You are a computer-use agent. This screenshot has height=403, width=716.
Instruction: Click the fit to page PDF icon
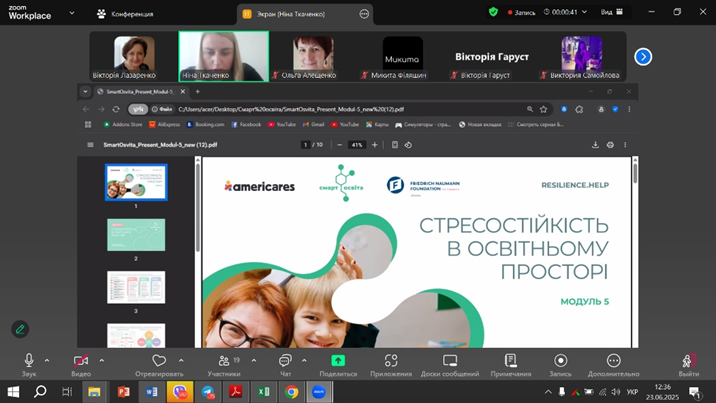[x=395, y=145]
